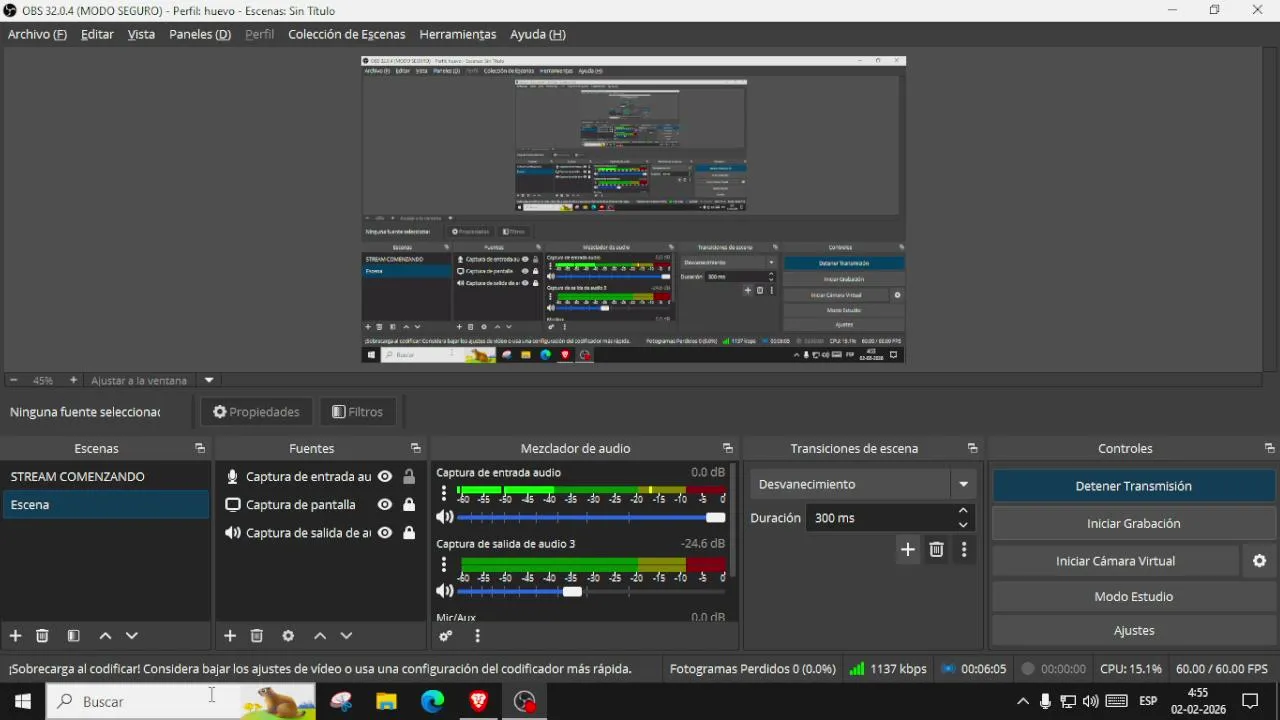Open the Editar menu
This screenshot has width=1280, height=720.
[x=97, y=34]
